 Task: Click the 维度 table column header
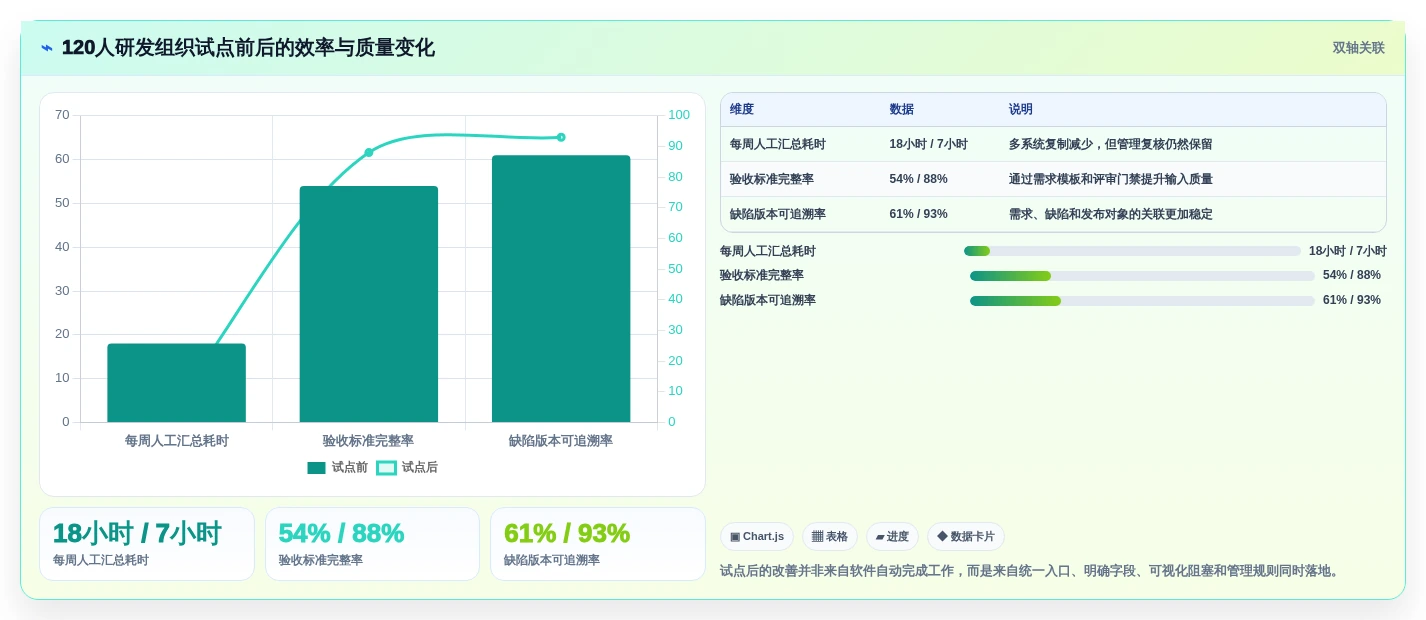tap(742, 110)
